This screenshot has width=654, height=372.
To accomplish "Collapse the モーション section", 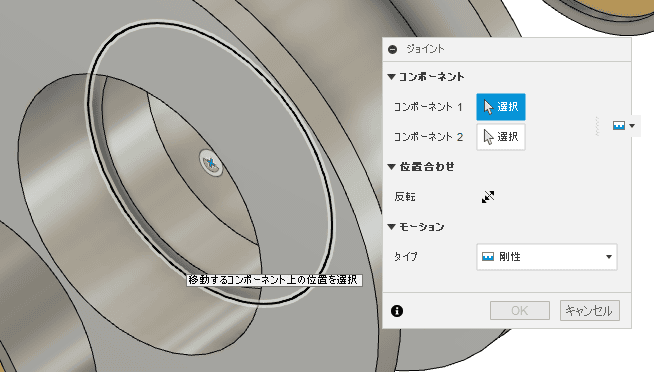I will (x=391, y=227).
